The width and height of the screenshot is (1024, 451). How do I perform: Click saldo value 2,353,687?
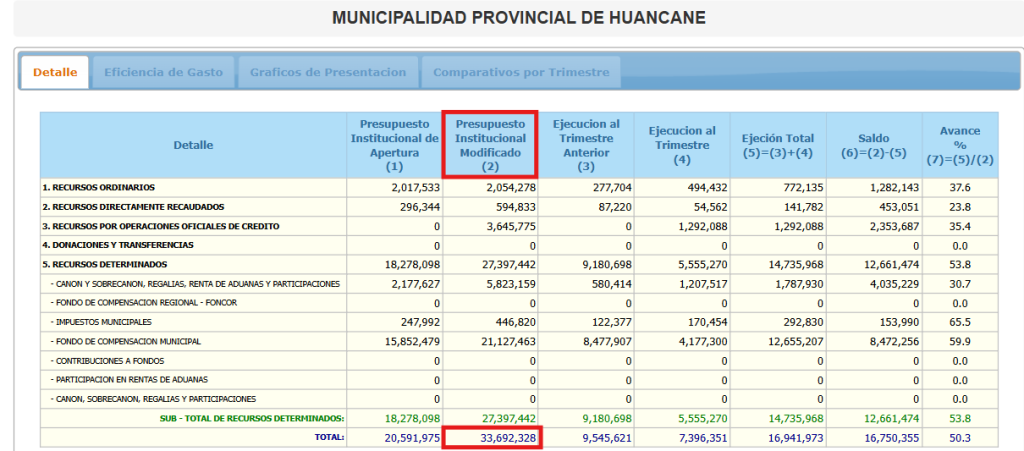pos(895,227)
